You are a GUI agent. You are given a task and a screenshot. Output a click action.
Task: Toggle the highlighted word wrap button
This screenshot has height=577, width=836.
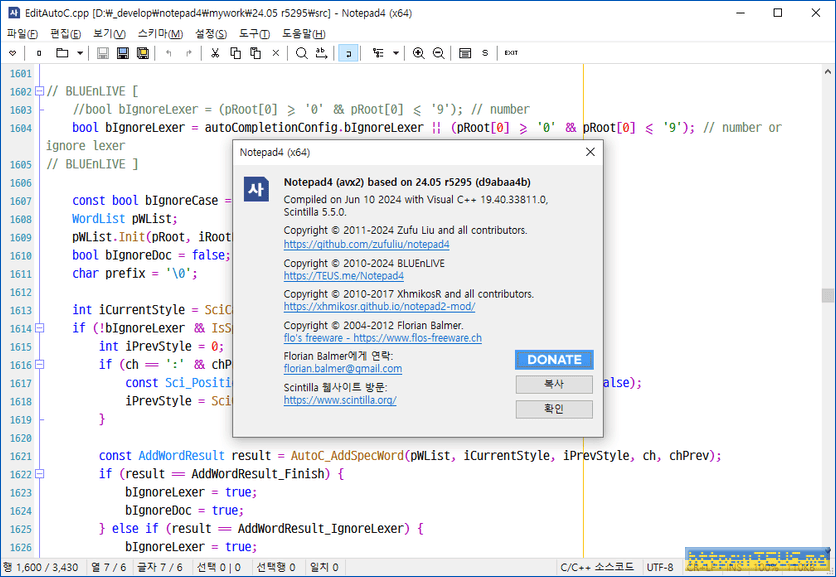pyautogui.click(x=350, y=53)
